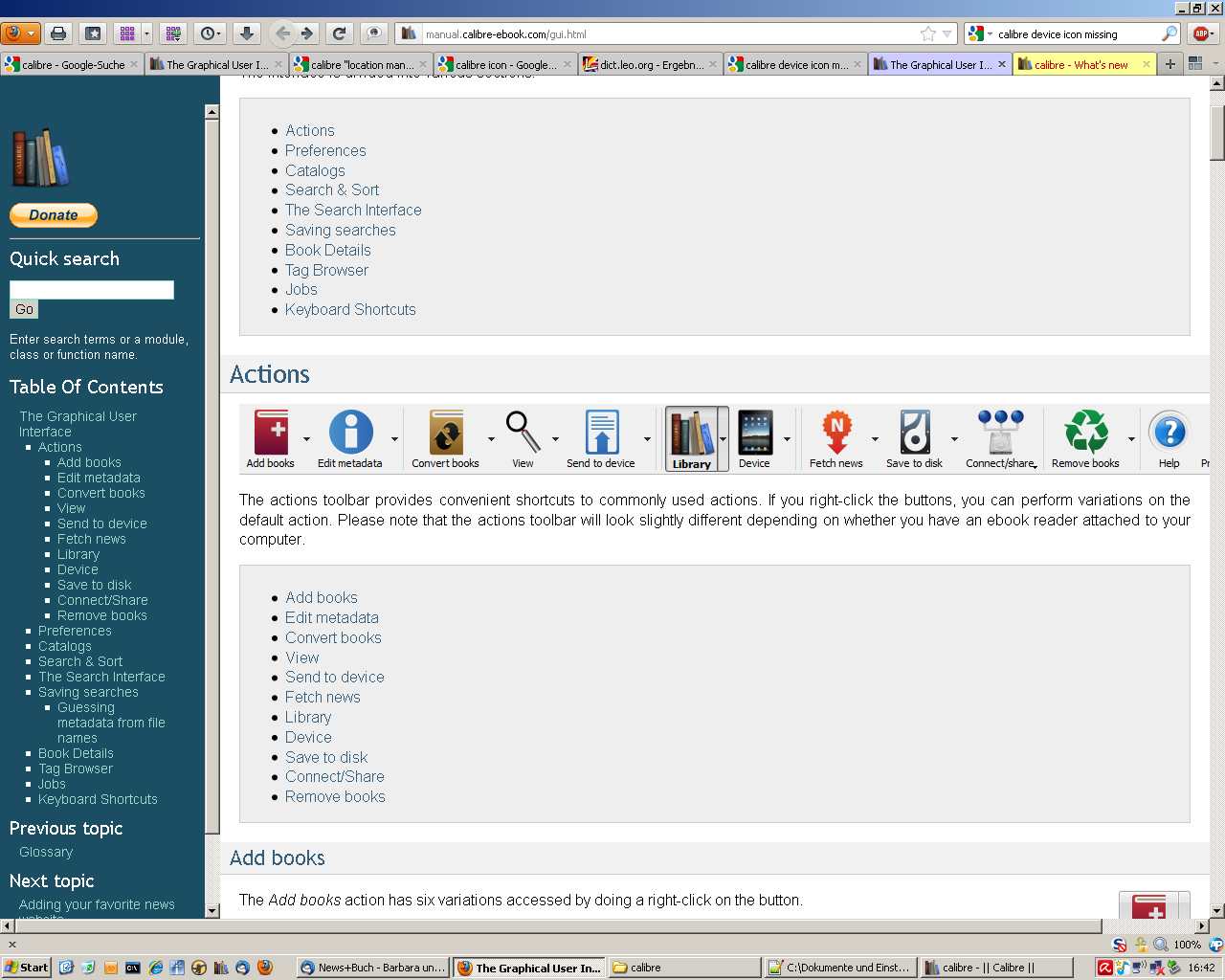Screen dimensions: 1225x980
Task: Open the Downloads arrow button
Action: click(246, 33)
